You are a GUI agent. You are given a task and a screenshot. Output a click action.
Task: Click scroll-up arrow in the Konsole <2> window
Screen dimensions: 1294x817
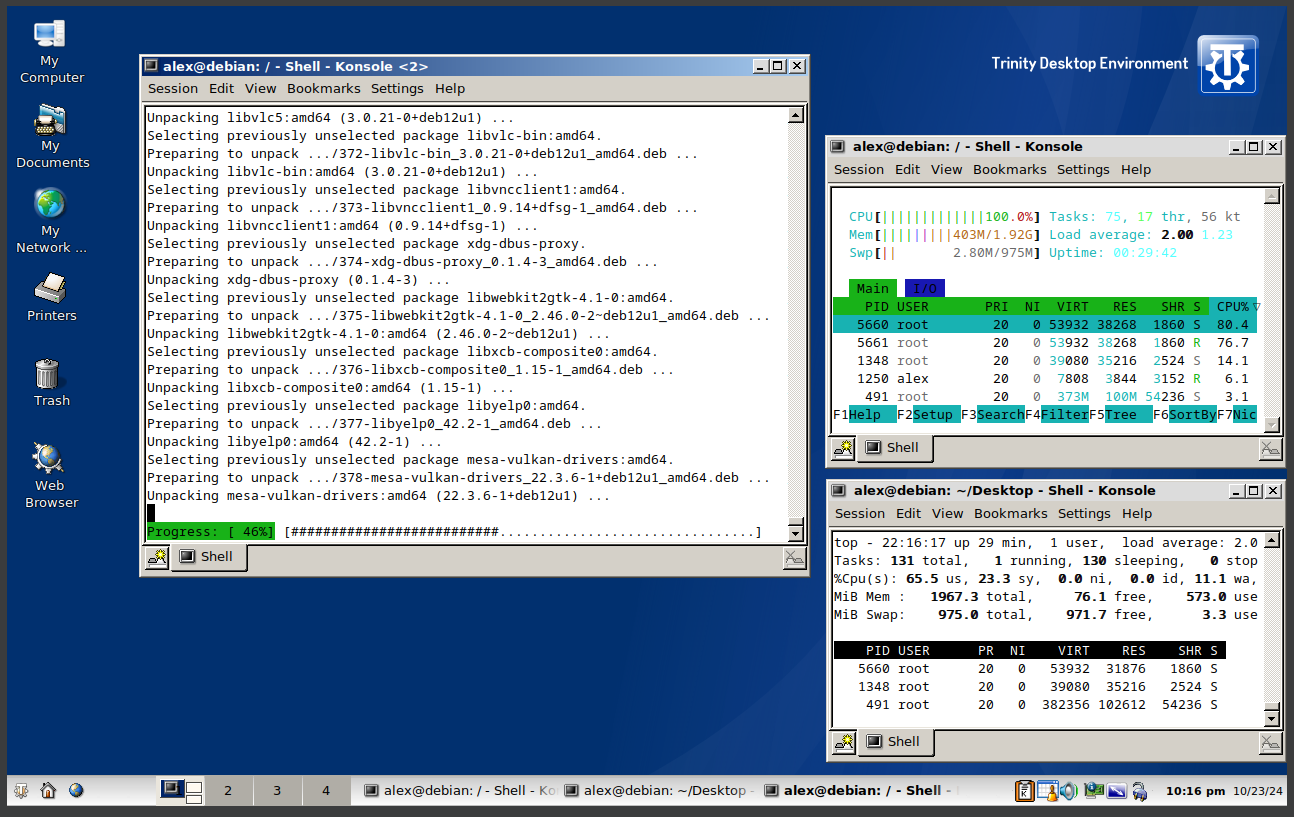point(796,115)
